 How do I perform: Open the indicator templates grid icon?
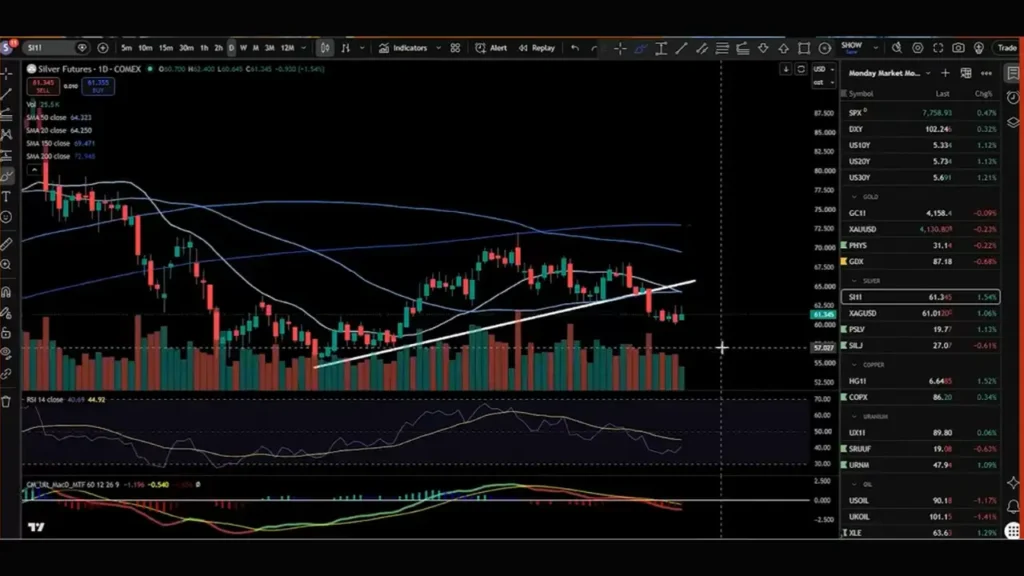(x=455, y=48)
